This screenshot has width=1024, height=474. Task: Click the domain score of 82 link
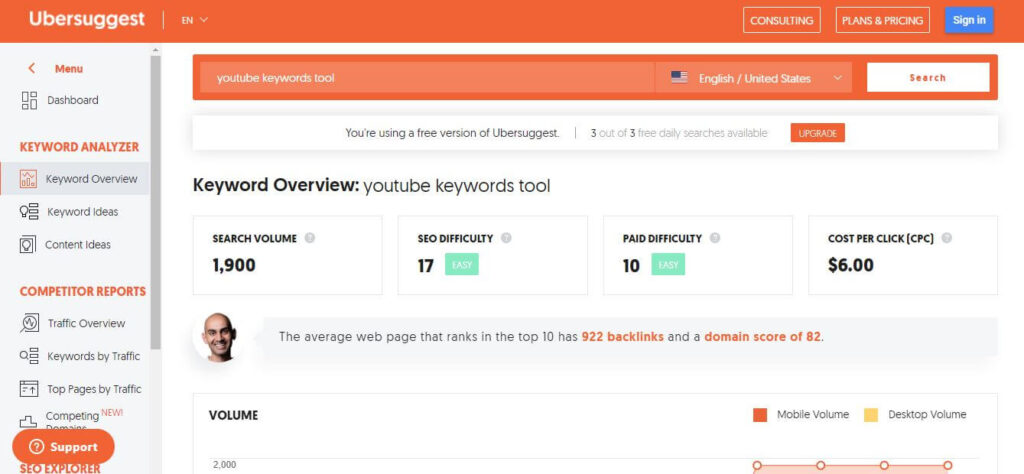(762, 337)
